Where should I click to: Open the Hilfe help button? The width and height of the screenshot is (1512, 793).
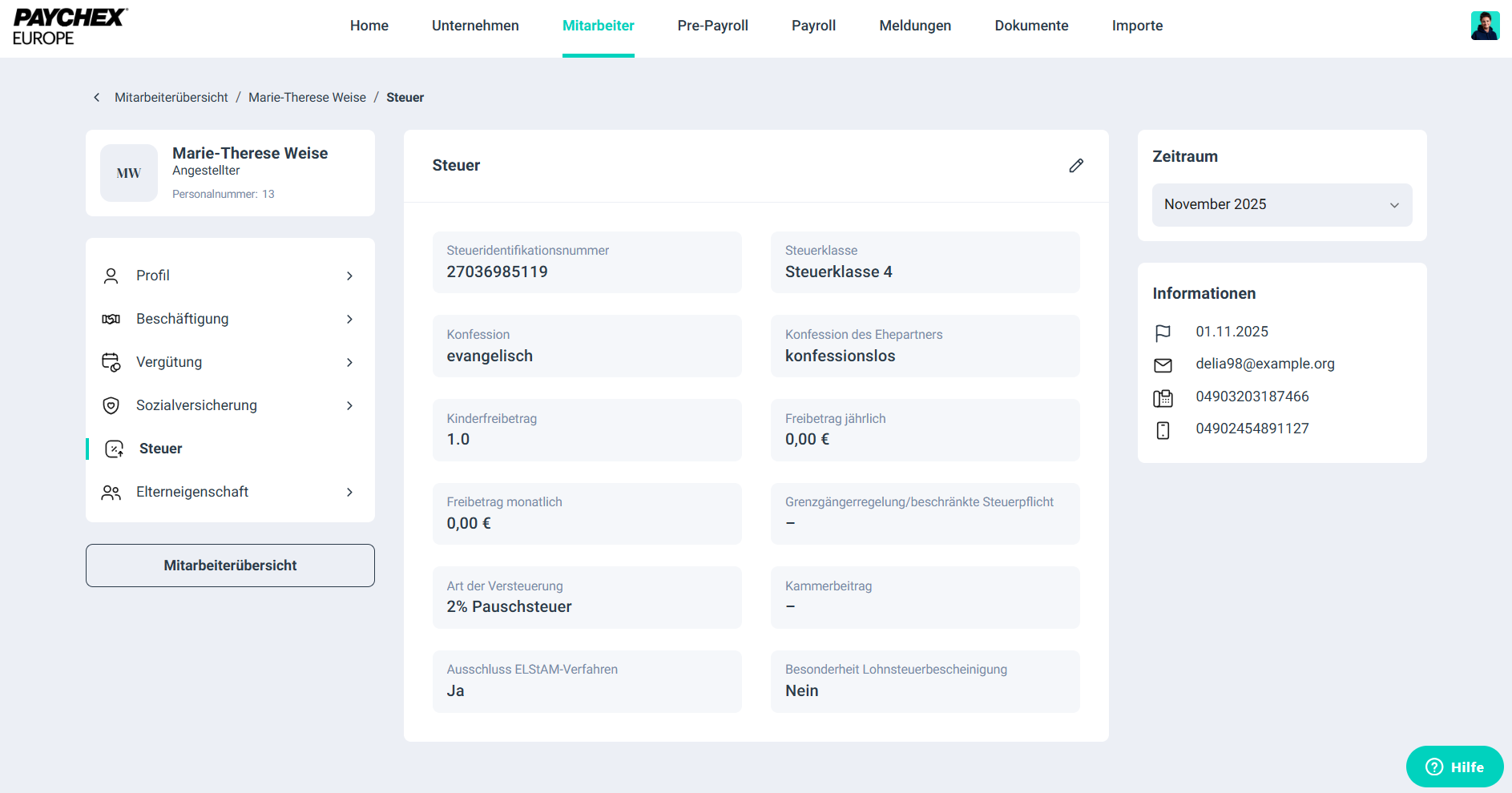pyautogui.click(x=1454, y=767)
